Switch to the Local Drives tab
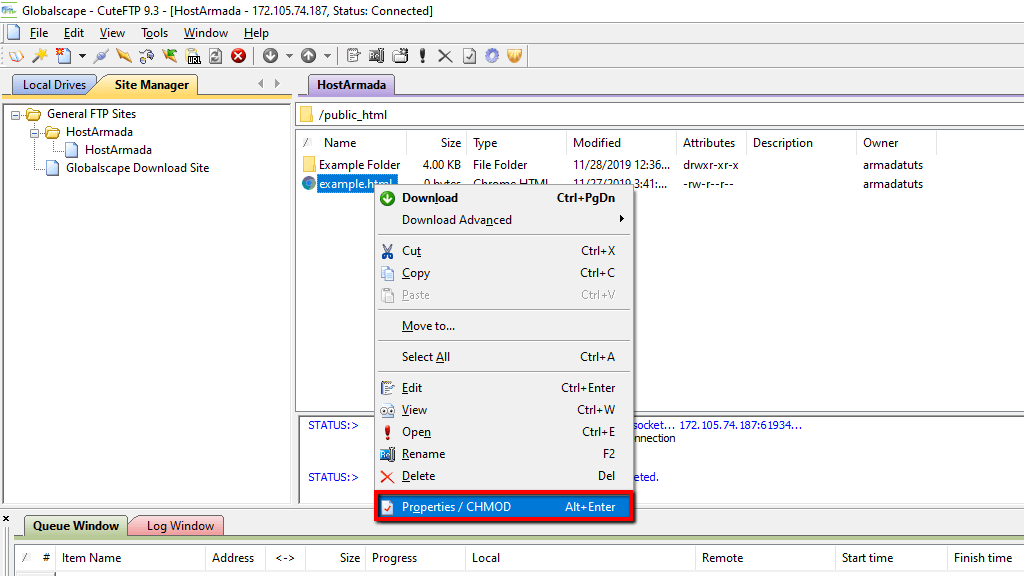This screenshot has width=1024, height=576. tap(54, 85)
